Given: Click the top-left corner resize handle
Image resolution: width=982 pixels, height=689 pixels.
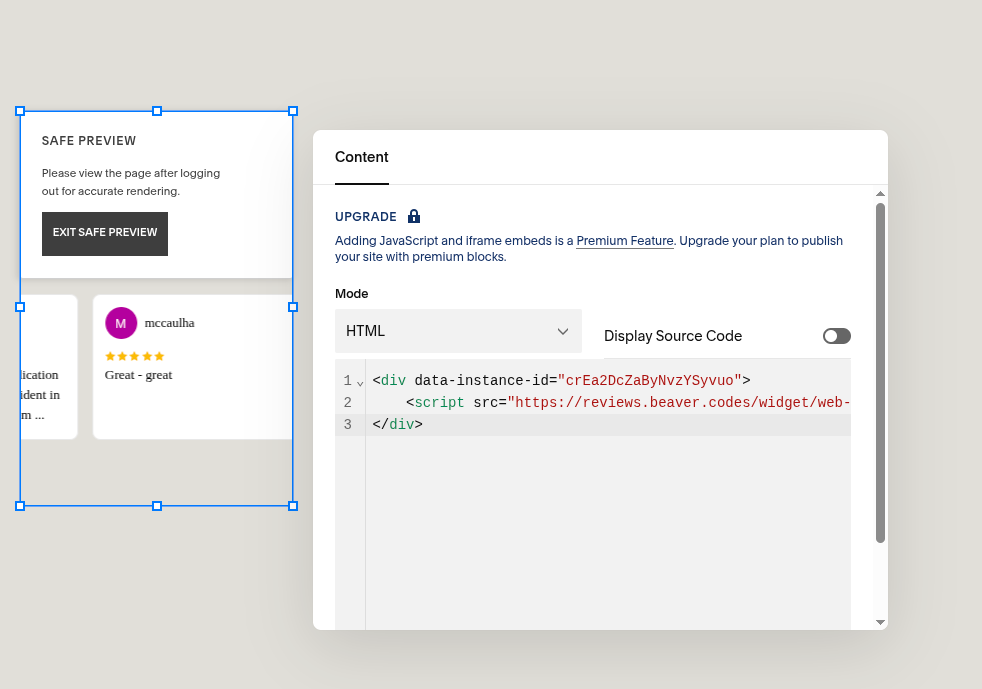Looking at the screenshot, I should click(x=20, y=111).
